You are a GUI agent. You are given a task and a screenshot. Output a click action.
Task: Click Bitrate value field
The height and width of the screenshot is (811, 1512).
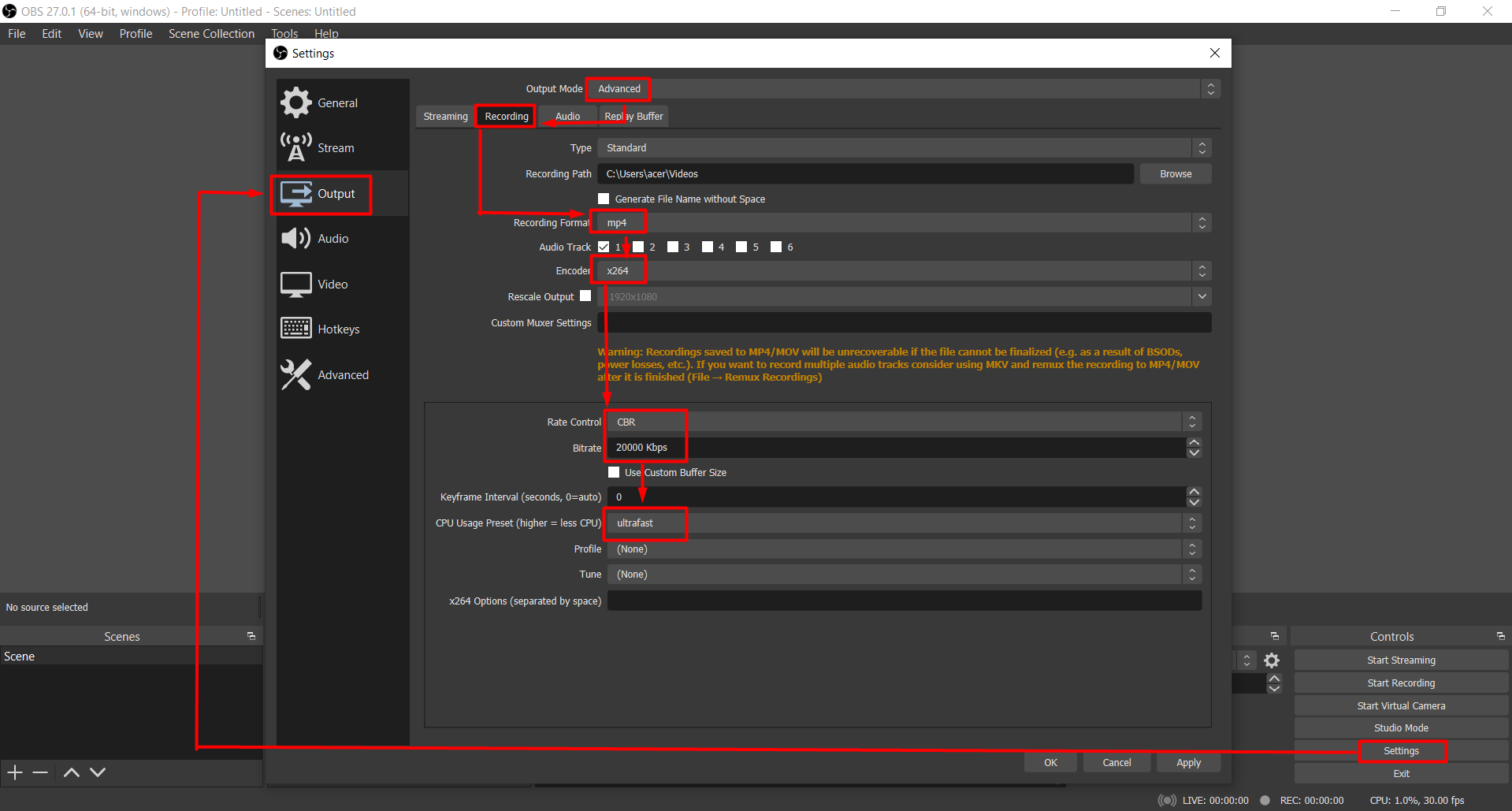(x=897, y=448)
